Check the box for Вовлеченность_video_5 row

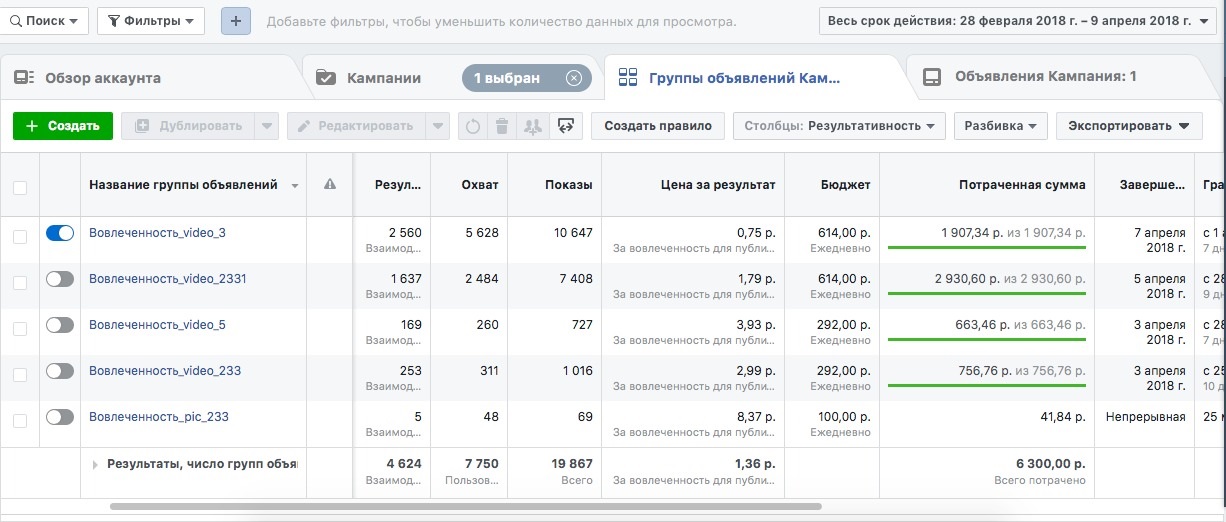pyautogui.click(x=20, y=329)
